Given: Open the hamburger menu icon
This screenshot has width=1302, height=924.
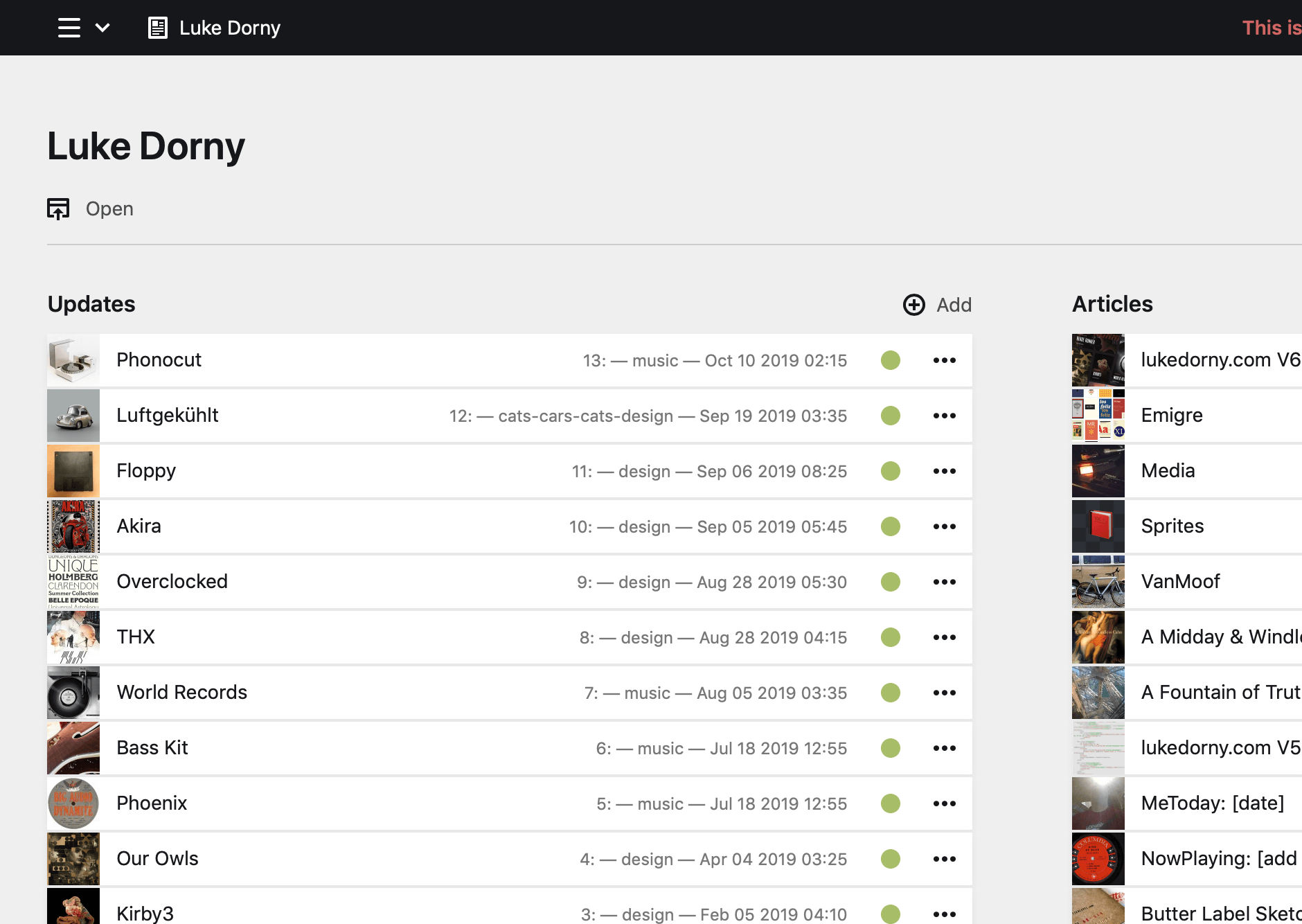Looking at the screenshot, I should [69, 28].
